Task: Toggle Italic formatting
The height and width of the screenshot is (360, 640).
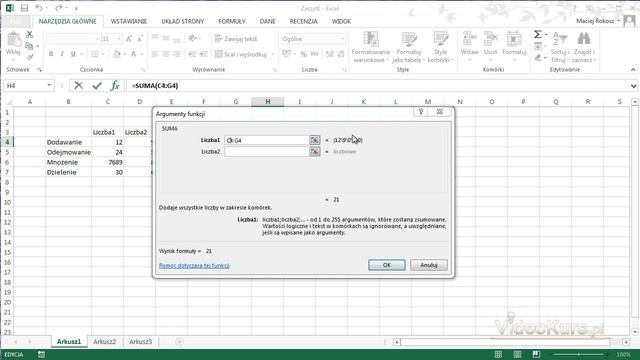Action: pyautogui.click(x=62, y=54)
